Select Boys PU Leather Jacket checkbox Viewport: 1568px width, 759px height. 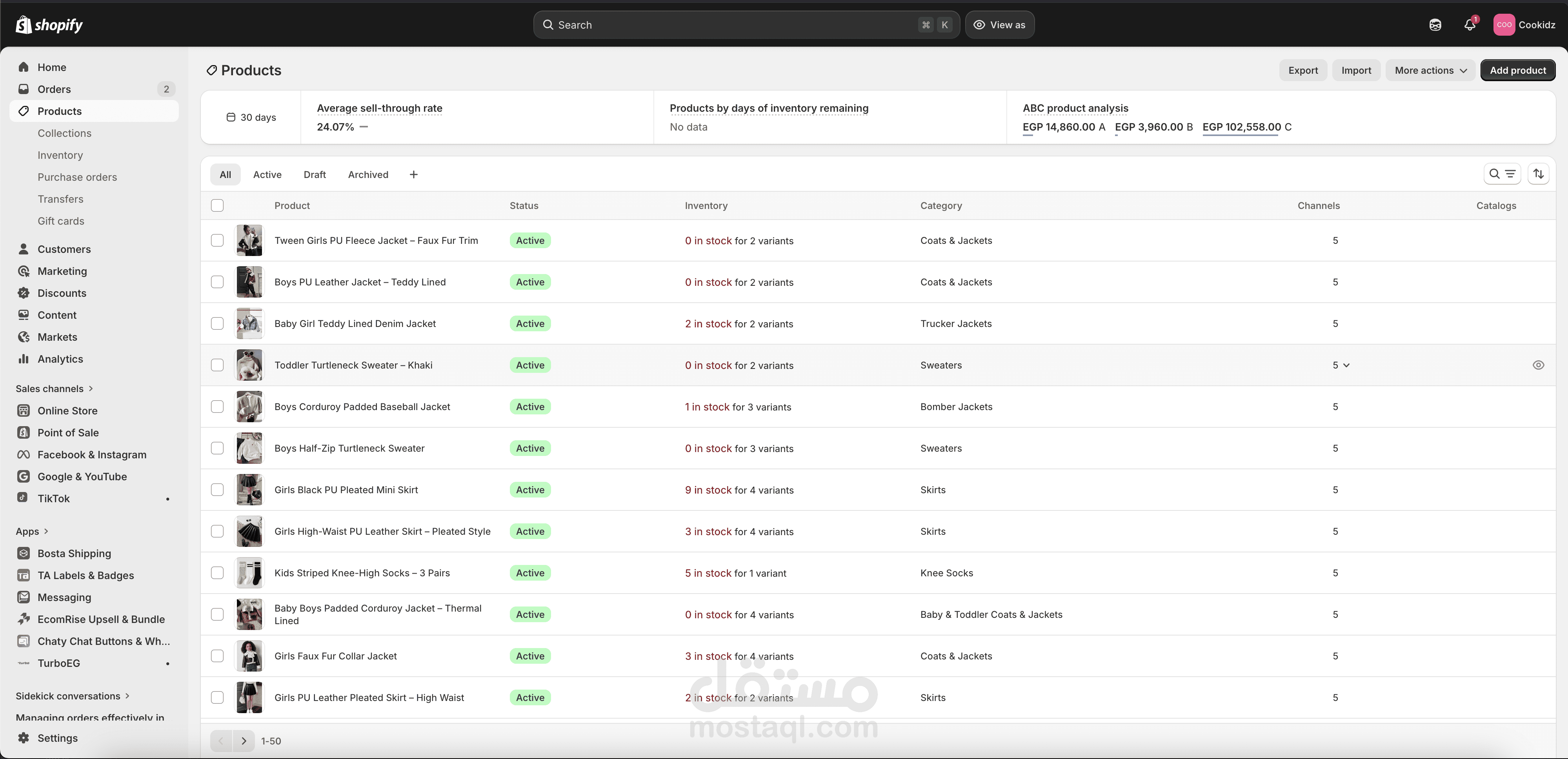tap(217, 282)
